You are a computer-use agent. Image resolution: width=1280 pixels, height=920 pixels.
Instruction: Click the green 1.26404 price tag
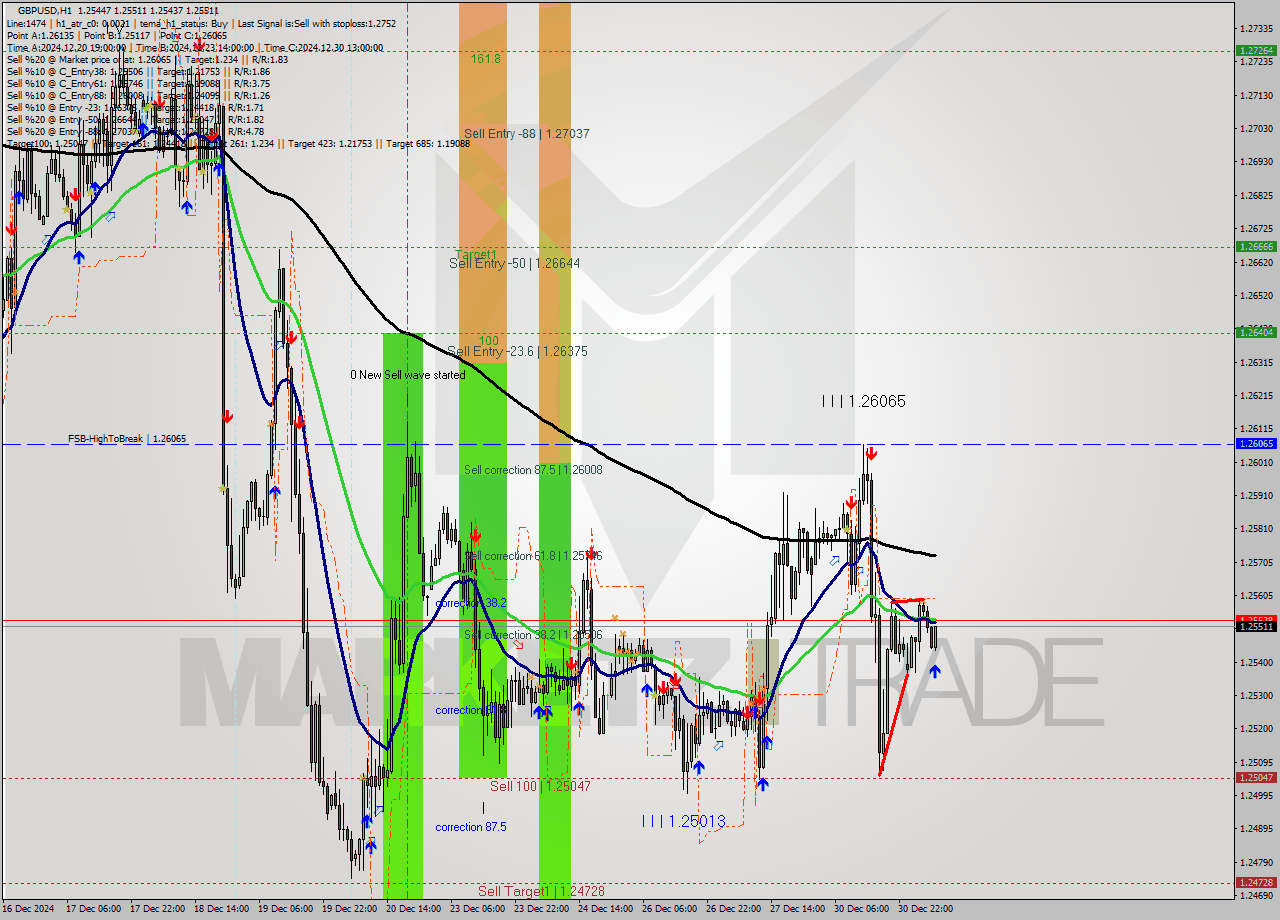click(x=1256, y=332)
